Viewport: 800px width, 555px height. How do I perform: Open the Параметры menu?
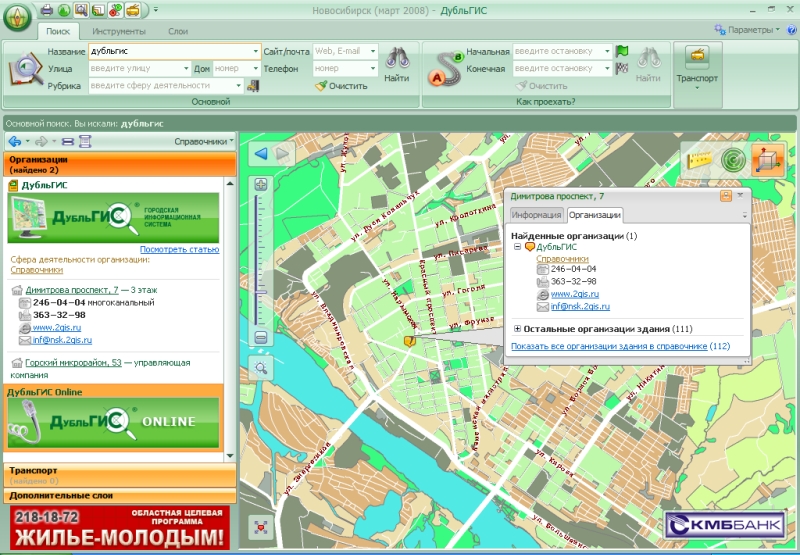747,30
